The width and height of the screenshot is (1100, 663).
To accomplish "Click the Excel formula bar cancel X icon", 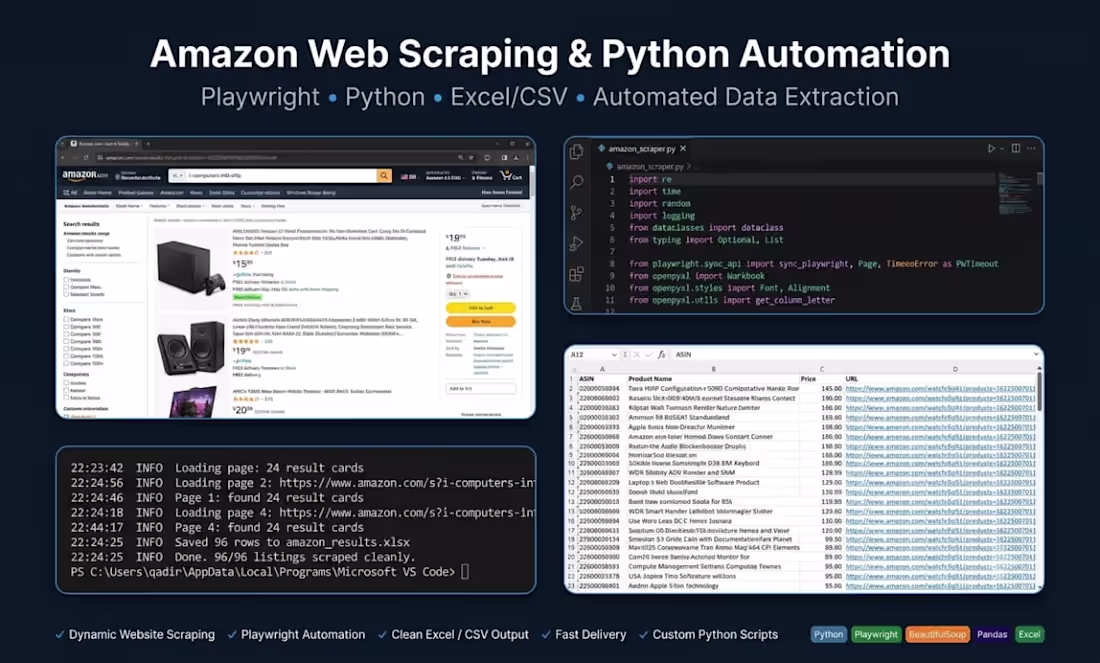I will (637, 355).
